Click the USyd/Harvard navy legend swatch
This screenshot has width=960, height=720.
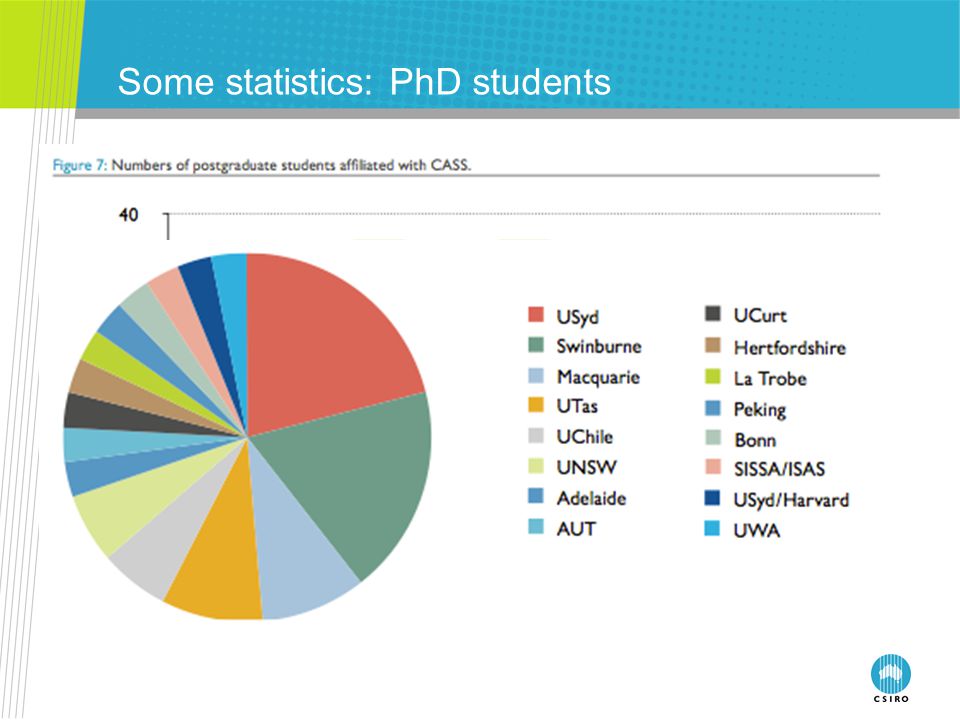point(713,498)
